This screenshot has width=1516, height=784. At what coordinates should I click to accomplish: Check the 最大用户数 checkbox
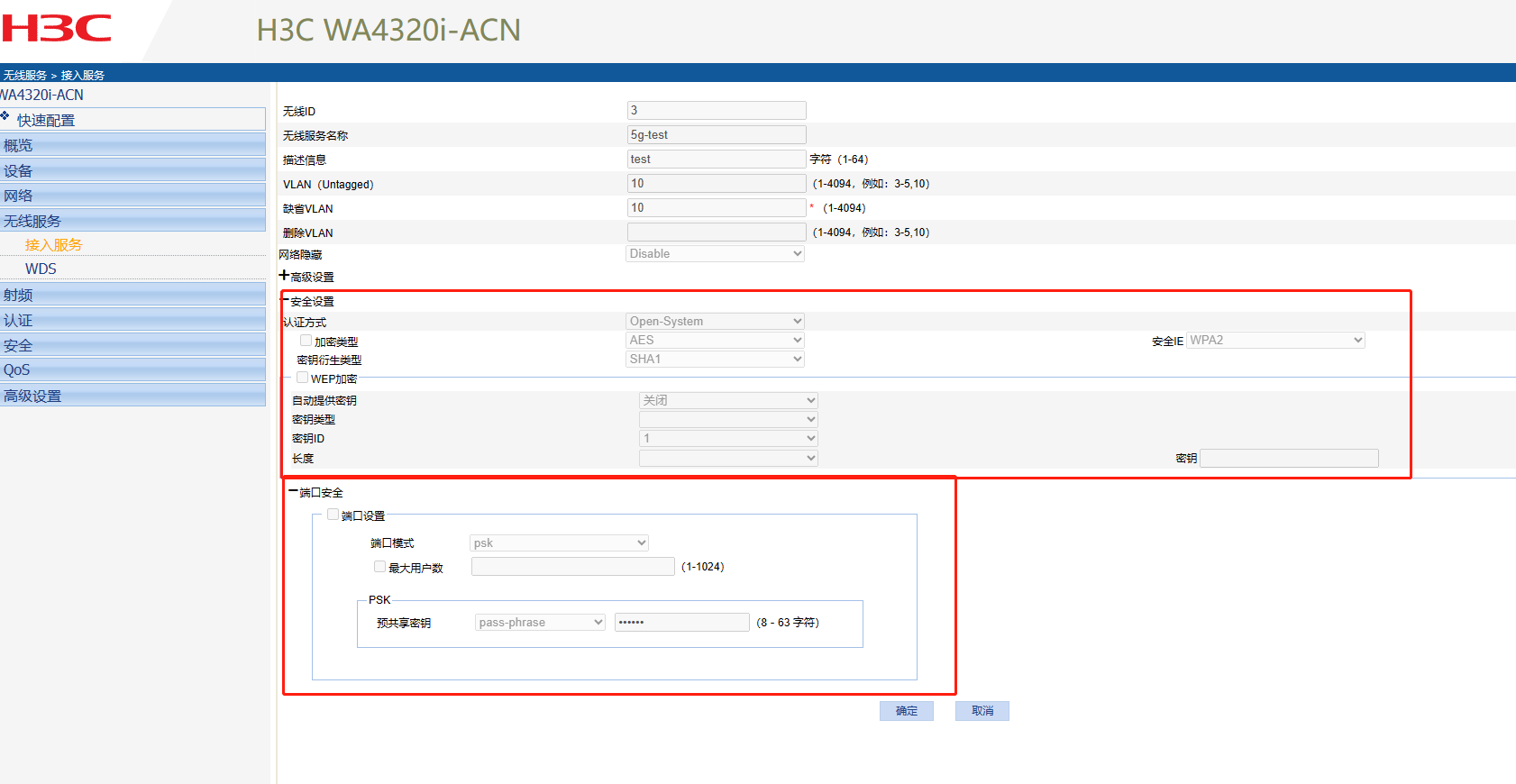tap(380, 567)
